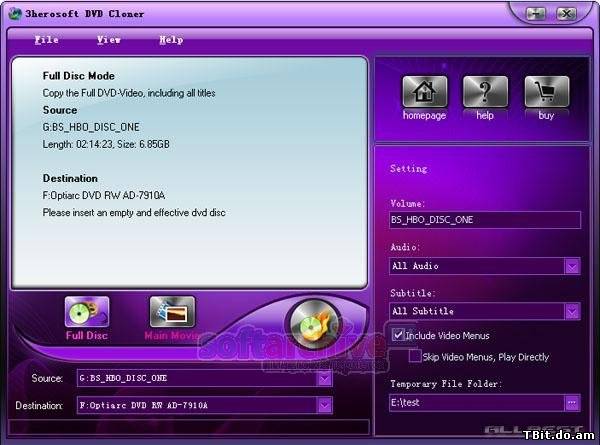
Task: Open the homepage icon button
Action: [x=424, y=91]
